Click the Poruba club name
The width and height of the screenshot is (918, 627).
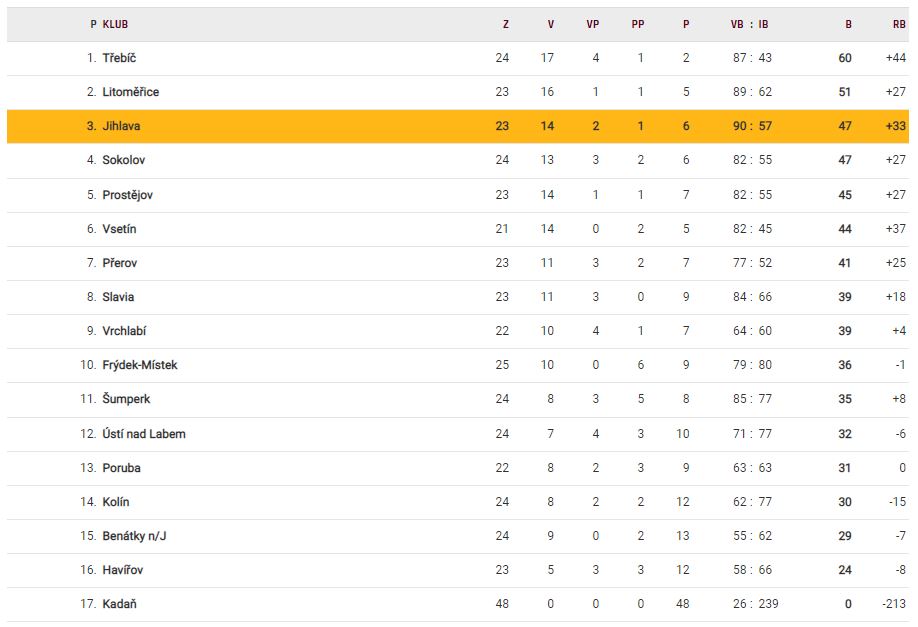pos(121,468)
